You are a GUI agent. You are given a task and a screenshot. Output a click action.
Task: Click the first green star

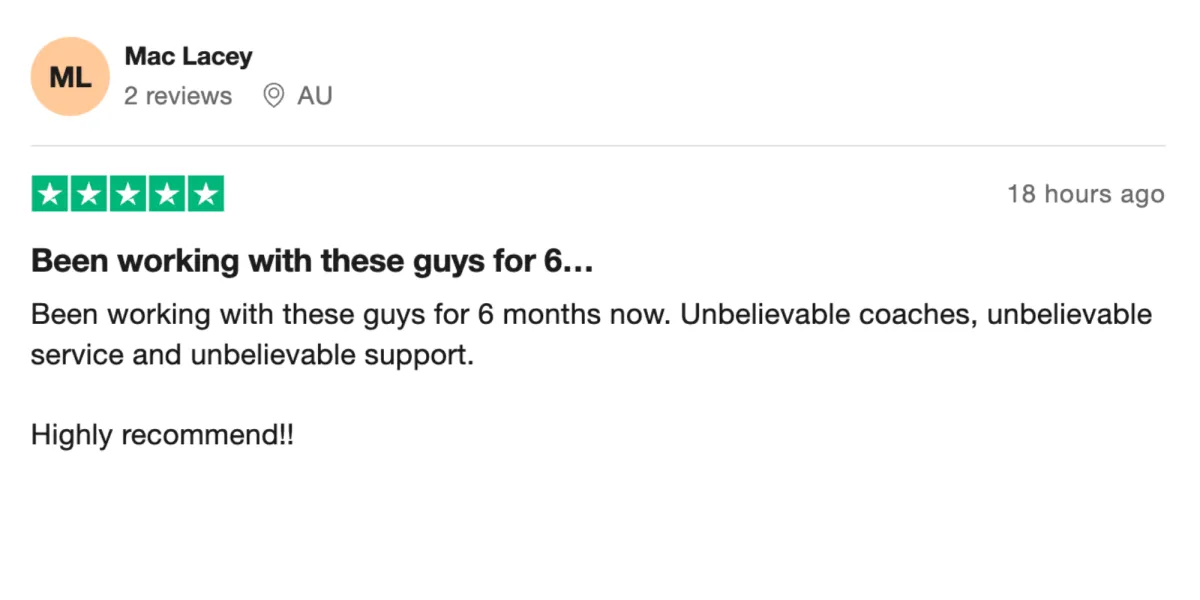point(50,194)
